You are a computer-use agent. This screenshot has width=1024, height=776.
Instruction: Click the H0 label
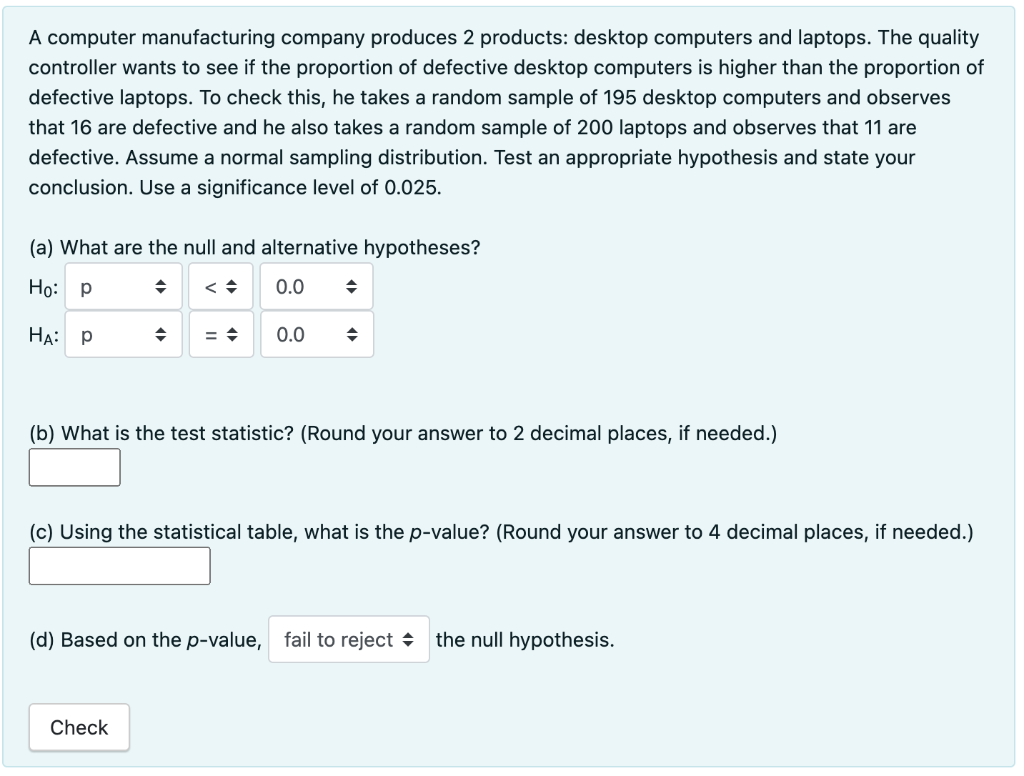pyautogui.click(x=43, y=288)
